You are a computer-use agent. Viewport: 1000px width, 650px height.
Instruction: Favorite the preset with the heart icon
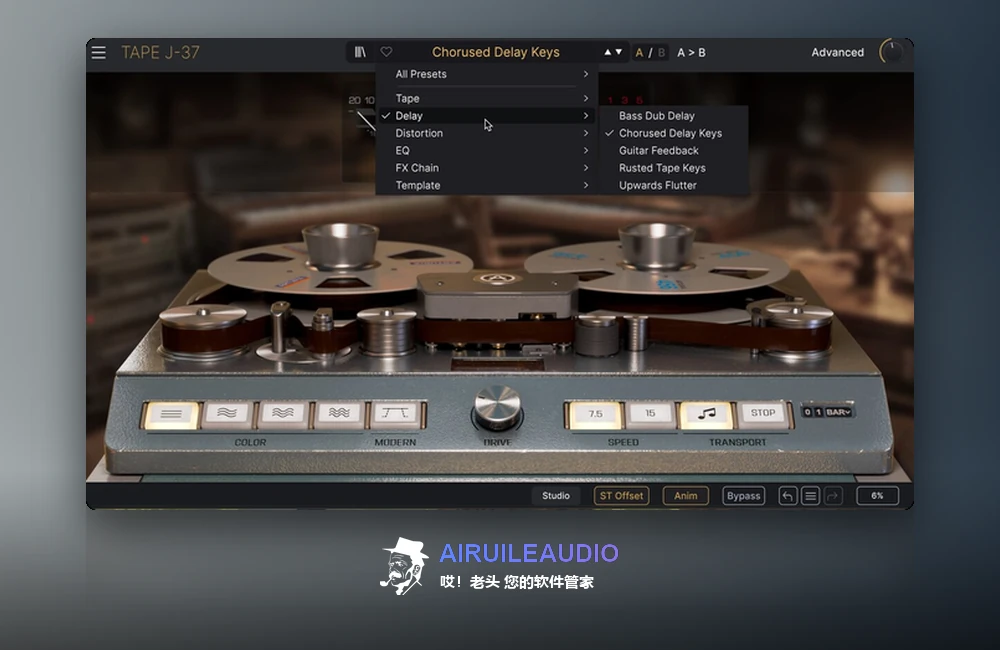click(x=386, y=52)
